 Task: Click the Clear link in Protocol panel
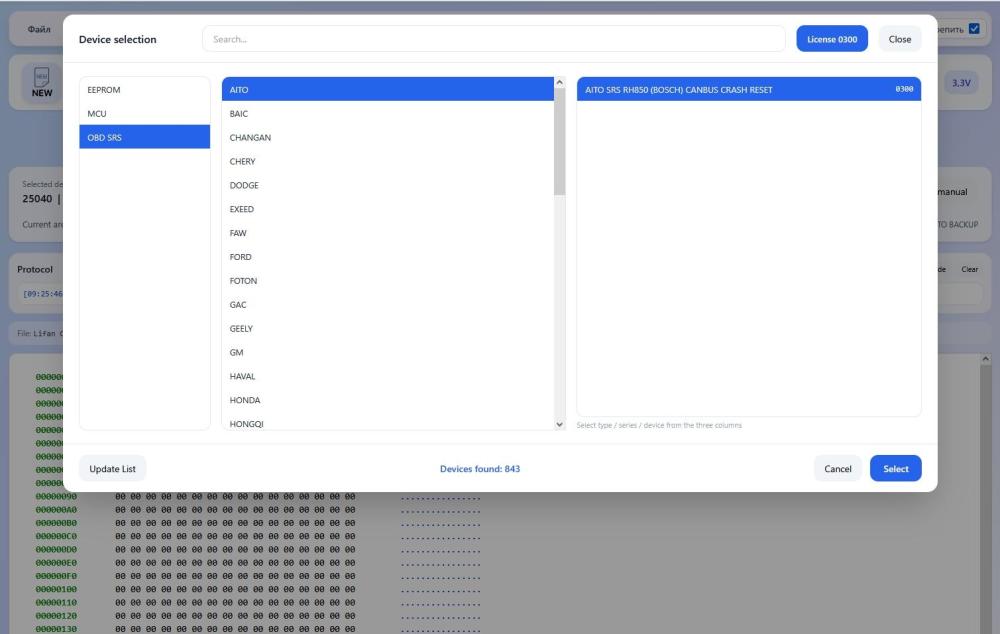[969, 269]
